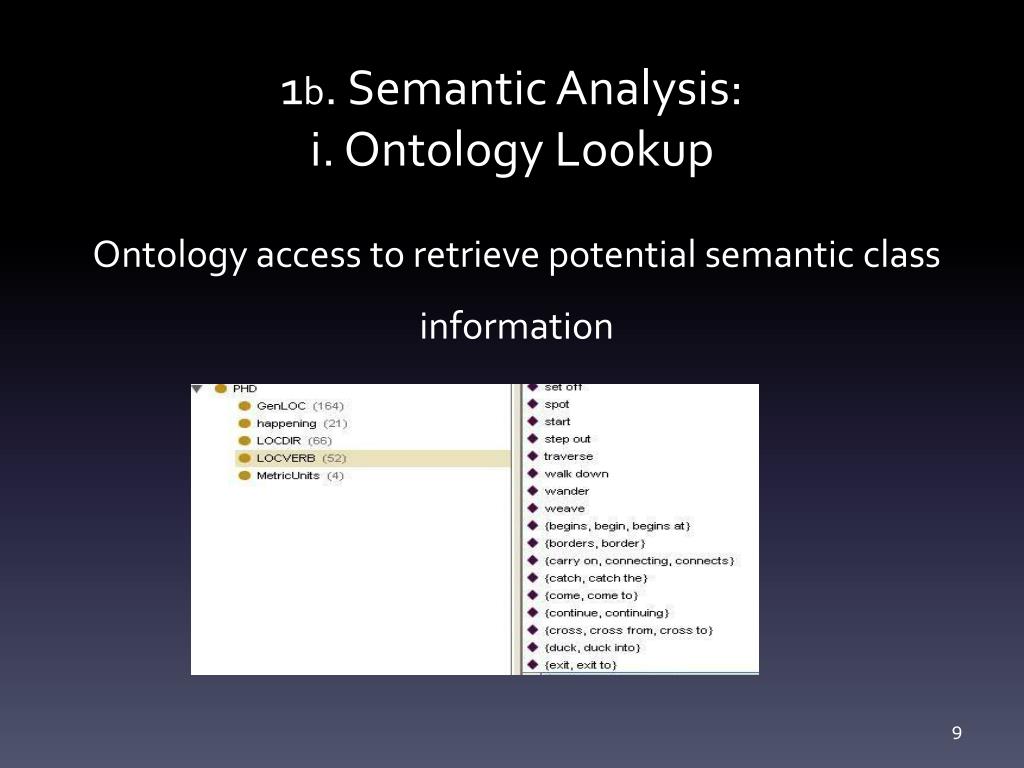Select the 'step out' instance

click(x=567, y=439)
